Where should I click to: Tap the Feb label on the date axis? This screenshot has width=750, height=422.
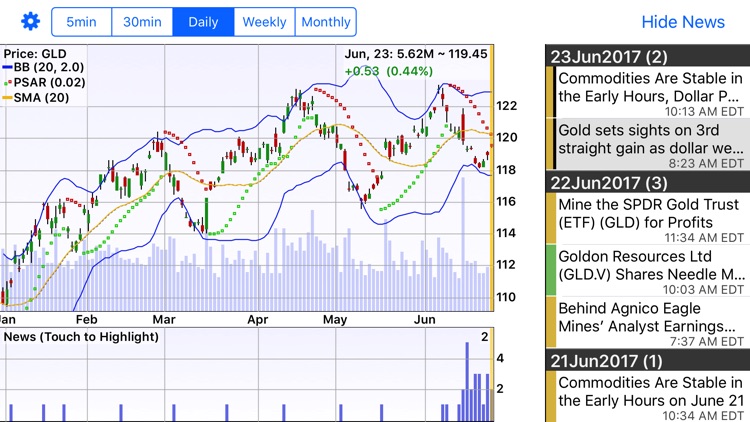tap(87, 320)
